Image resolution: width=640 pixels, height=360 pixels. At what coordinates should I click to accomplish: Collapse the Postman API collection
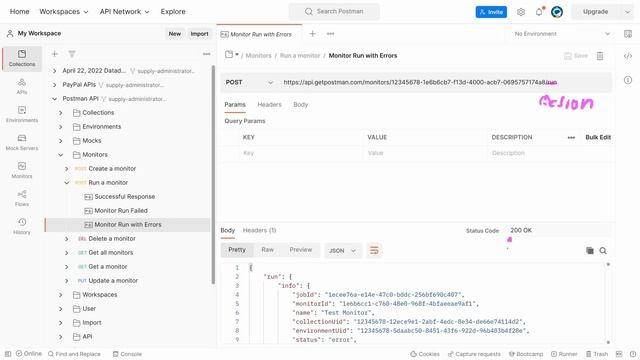55,99
